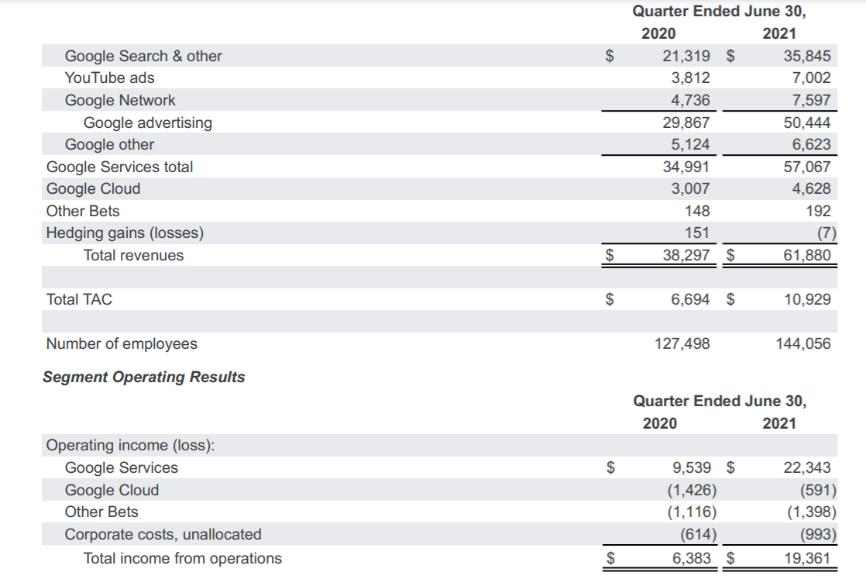Click Google Services operating income 22,343

click(807, 467)
